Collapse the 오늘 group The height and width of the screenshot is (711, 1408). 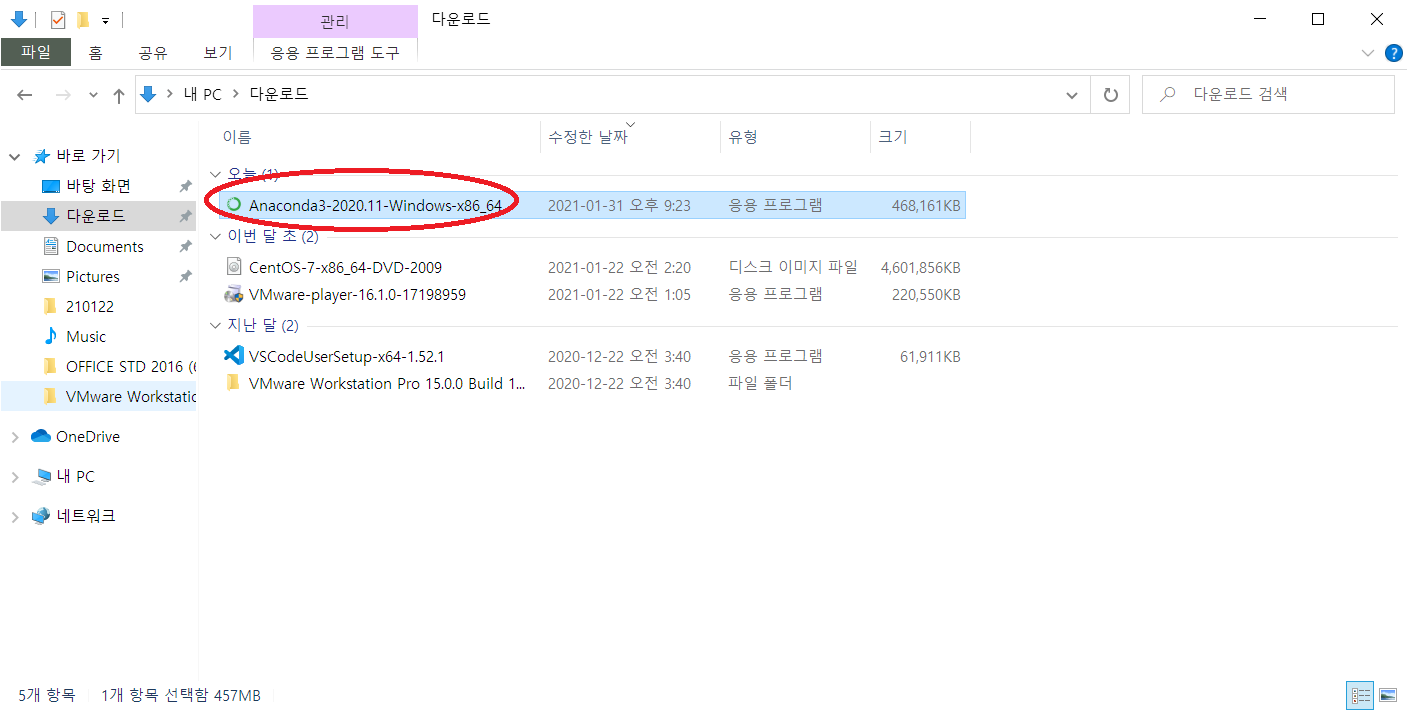[x=216, y=175]
